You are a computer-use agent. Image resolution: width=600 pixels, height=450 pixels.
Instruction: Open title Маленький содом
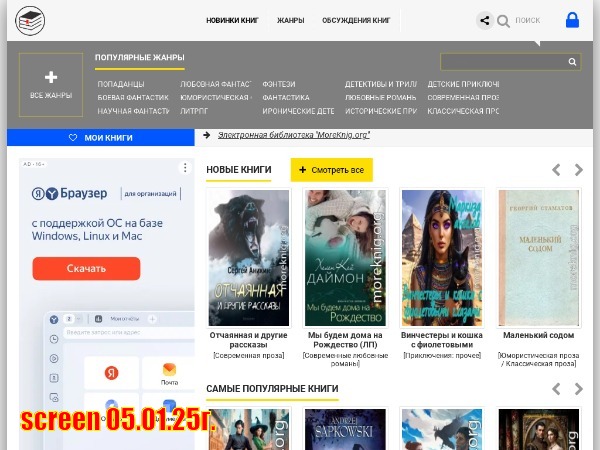(538, 335)
